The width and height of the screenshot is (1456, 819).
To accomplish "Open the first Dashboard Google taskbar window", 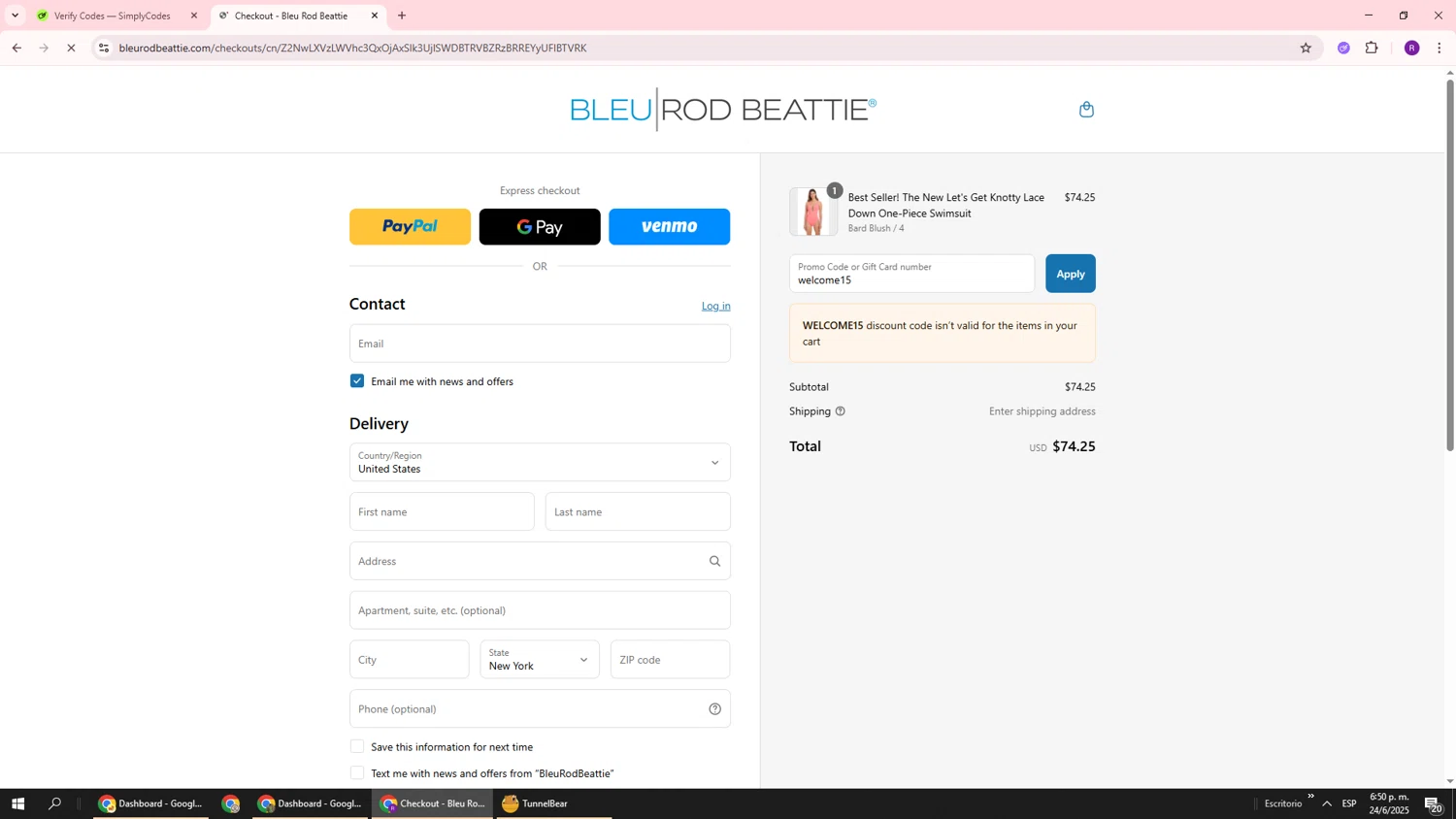I will (150, 803).
